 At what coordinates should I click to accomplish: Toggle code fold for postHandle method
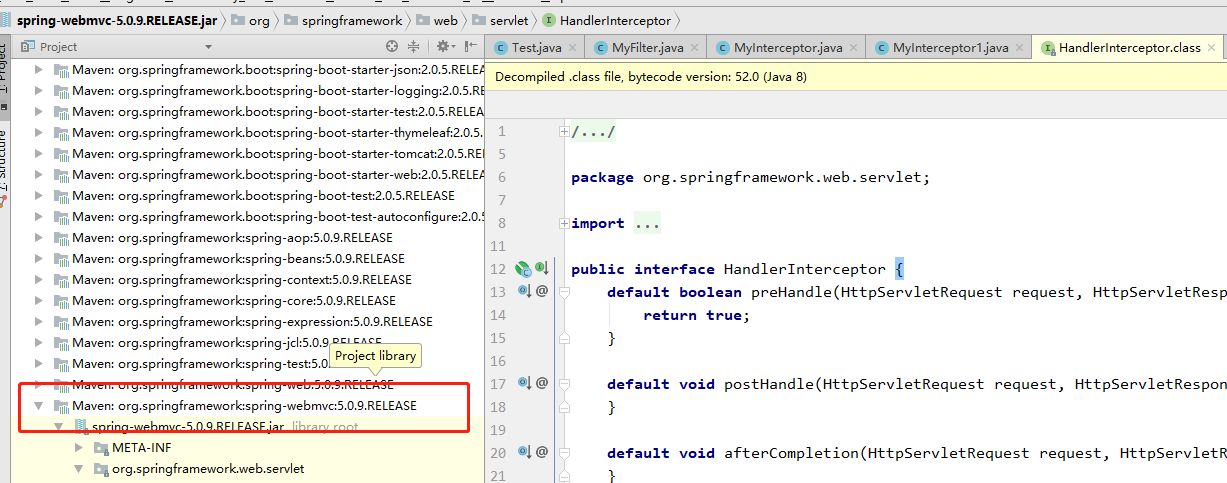pyautogui.click(x=564, y=384)
